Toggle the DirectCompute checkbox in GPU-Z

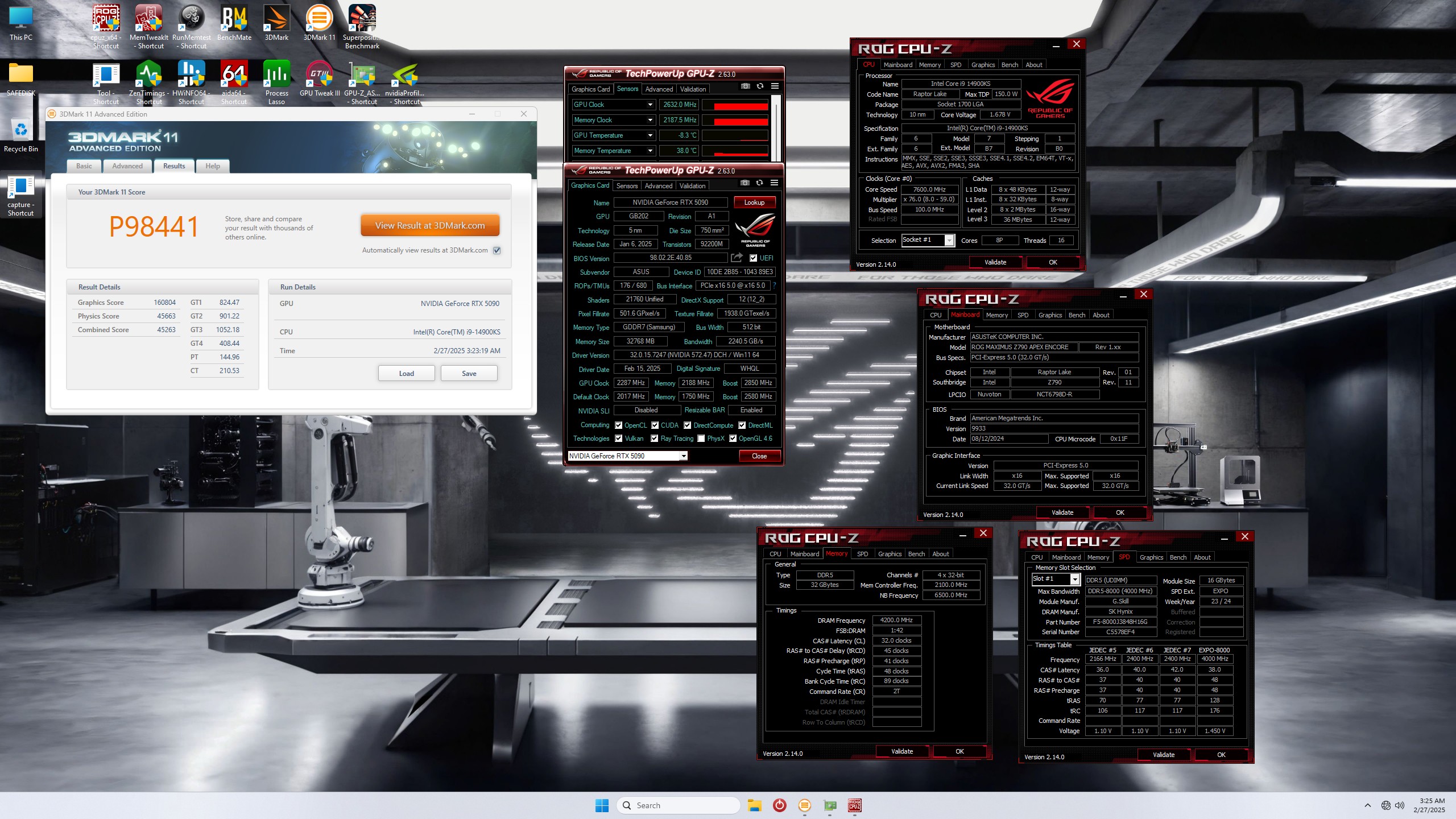[x=688, y=425]
